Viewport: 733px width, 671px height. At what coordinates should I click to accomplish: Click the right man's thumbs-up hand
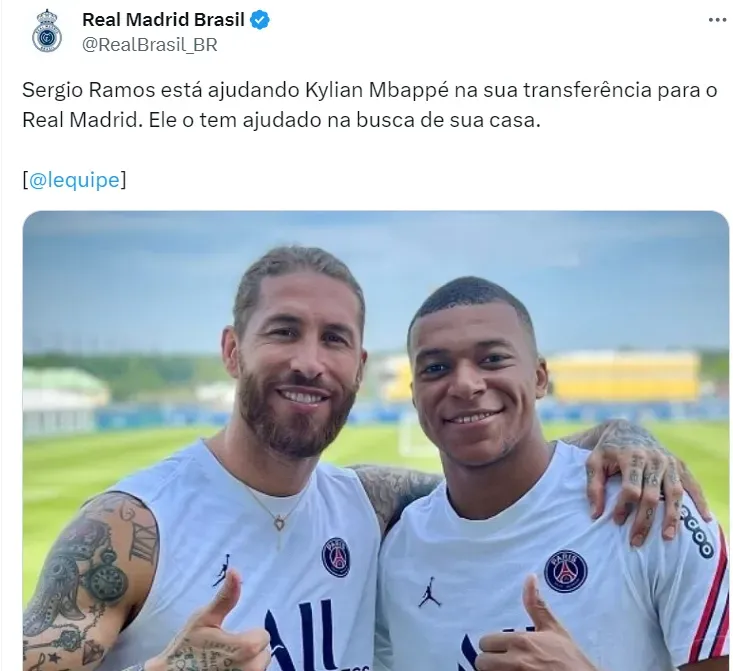pos(529,630)
